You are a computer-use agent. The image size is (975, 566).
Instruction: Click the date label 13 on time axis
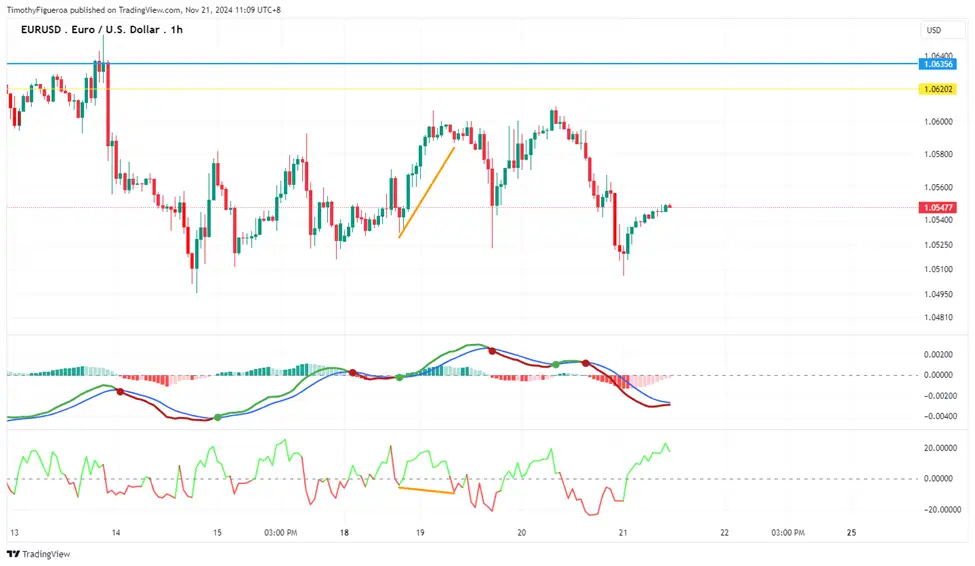14,532
